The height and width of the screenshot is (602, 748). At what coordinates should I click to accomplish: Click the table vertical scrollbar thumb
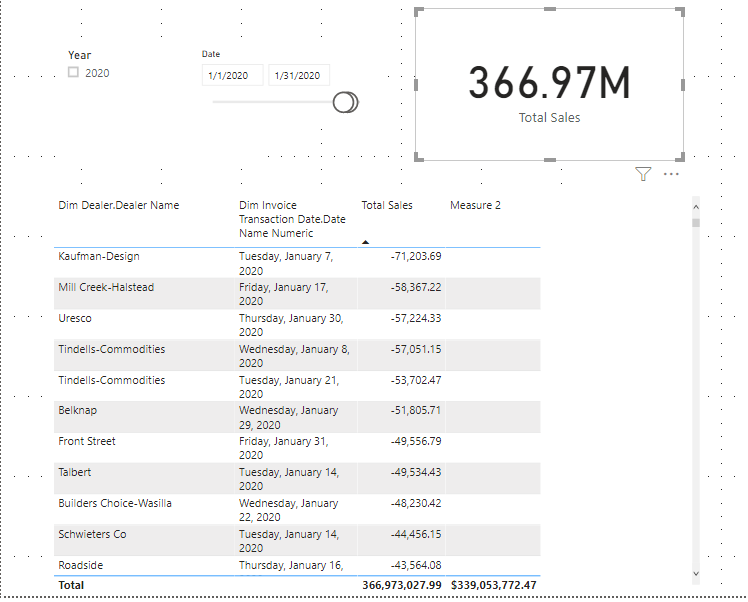696,223
